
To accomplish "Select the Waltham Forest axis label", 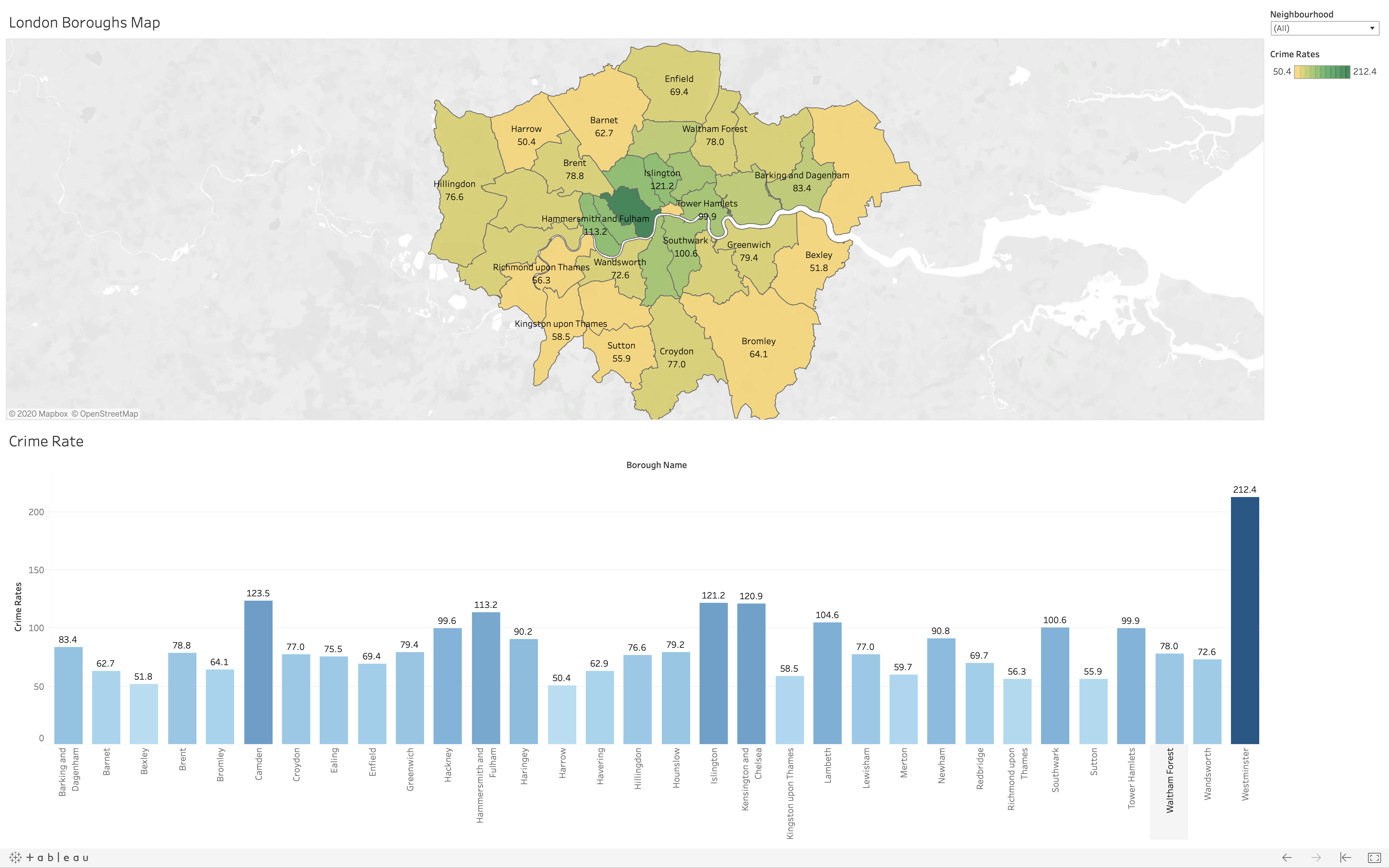I will pyautogui.click(x=1169, y=780).
